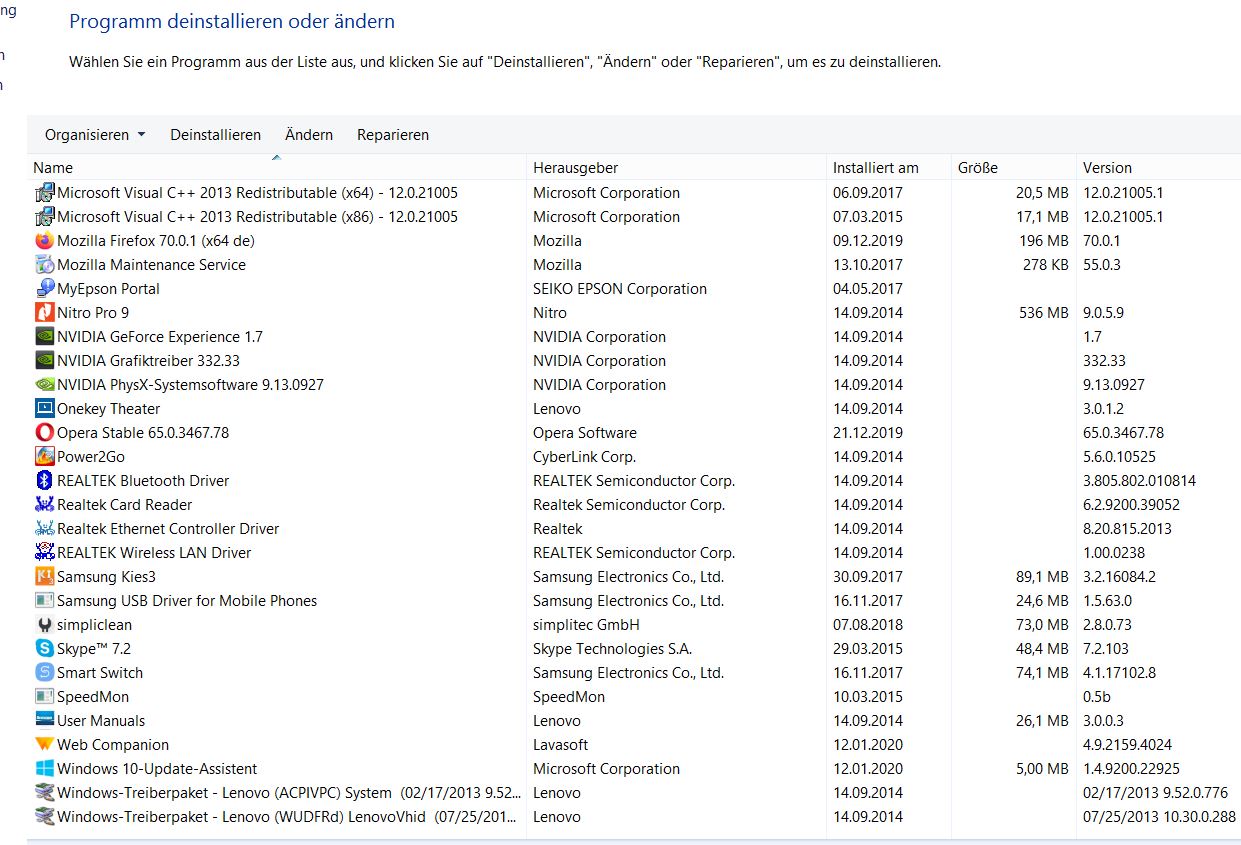Sort by the Größe column header
The height and width of the screenshot is (845, 1241).
1013,167
